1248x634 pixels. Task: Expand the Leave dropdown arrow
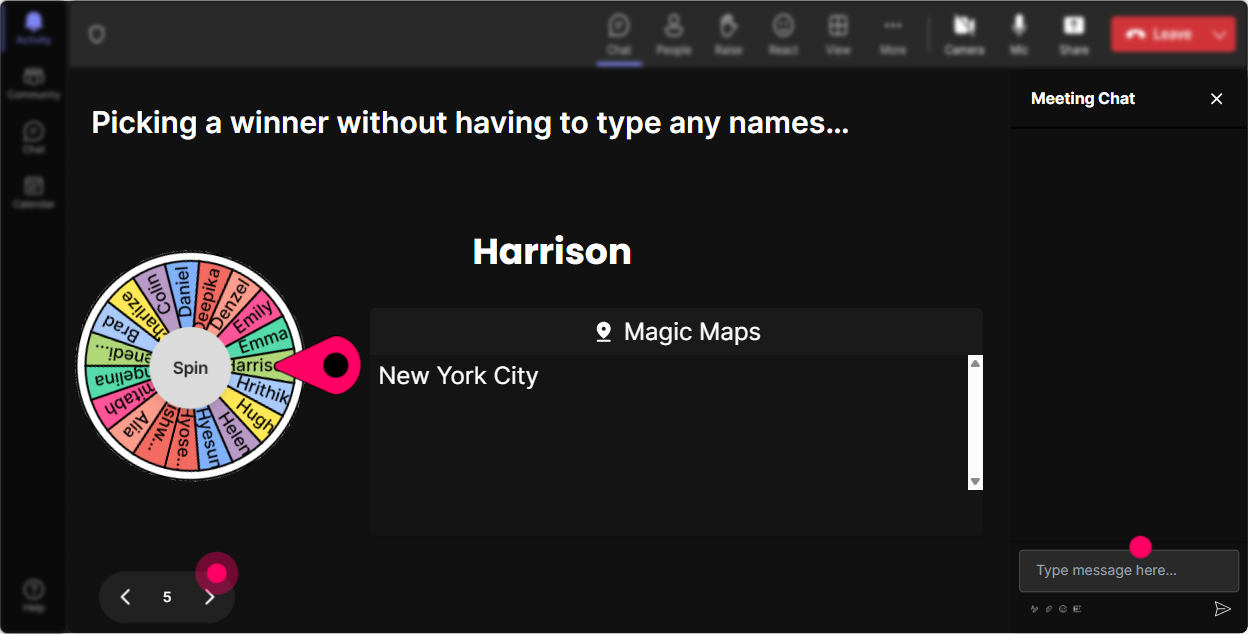pyautogui.click(x=1220, y=34)
